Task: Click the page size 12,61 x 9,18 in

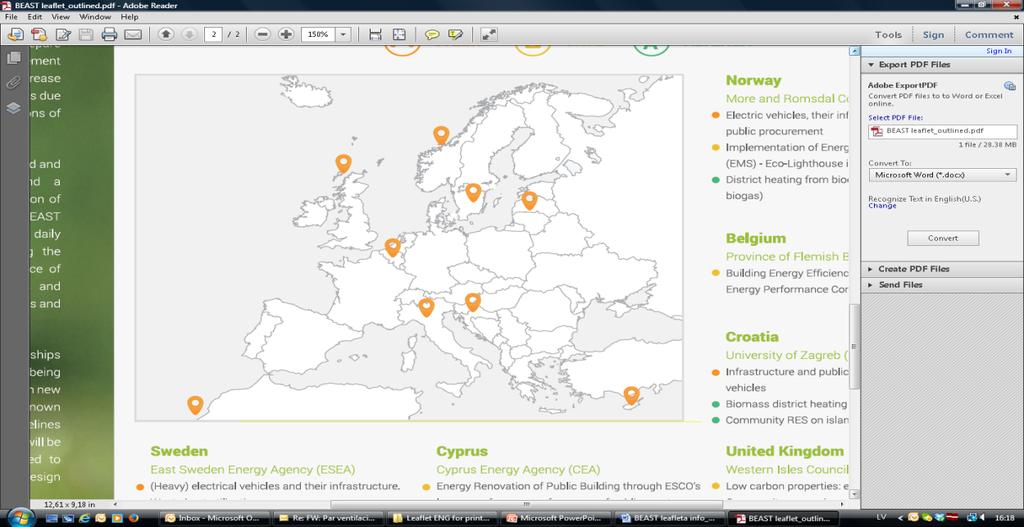Action: pos(69,504)
